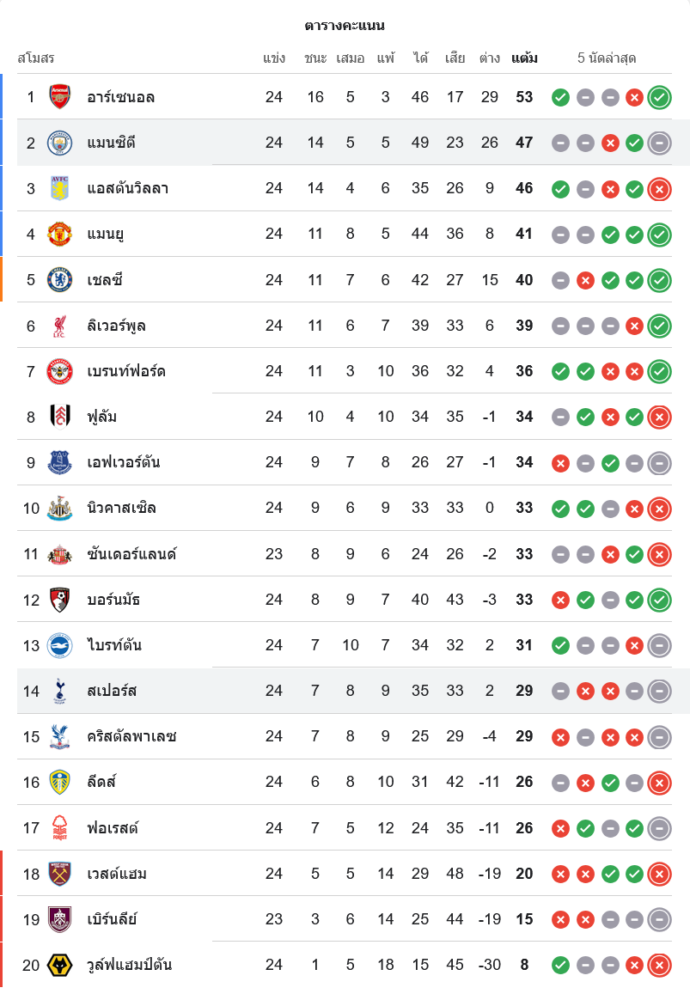Screen dimensions: 690x1000
Task: Click Everton's green win form icon
Action: click(610, 463)
